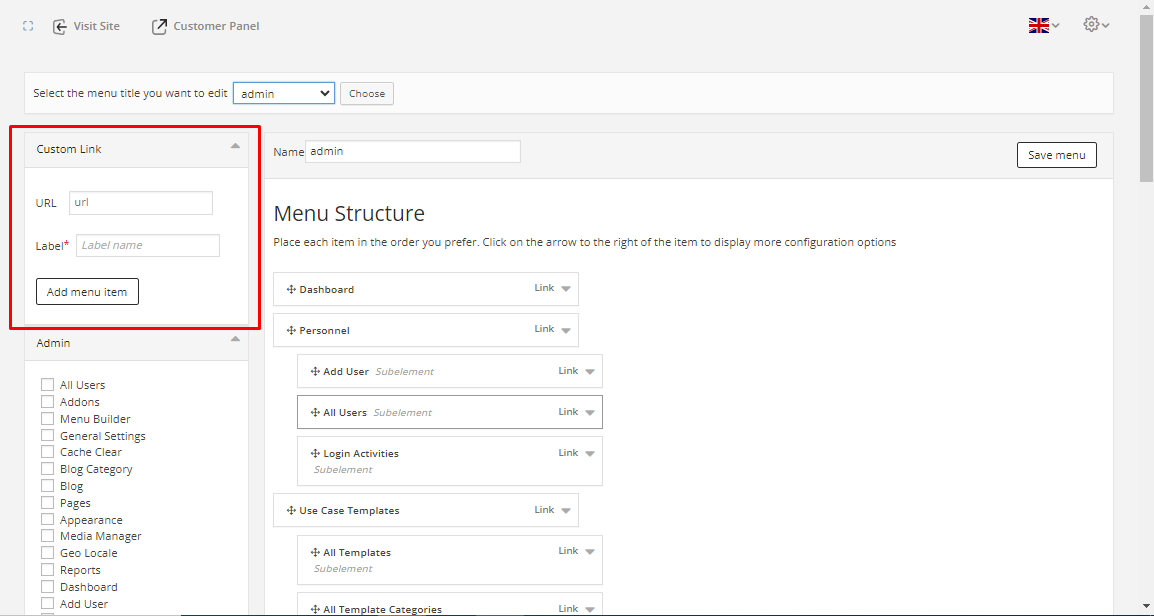
Task: Enable the Menu Builder checkbox
Action: pyautogui.click(x=47, y=419)
